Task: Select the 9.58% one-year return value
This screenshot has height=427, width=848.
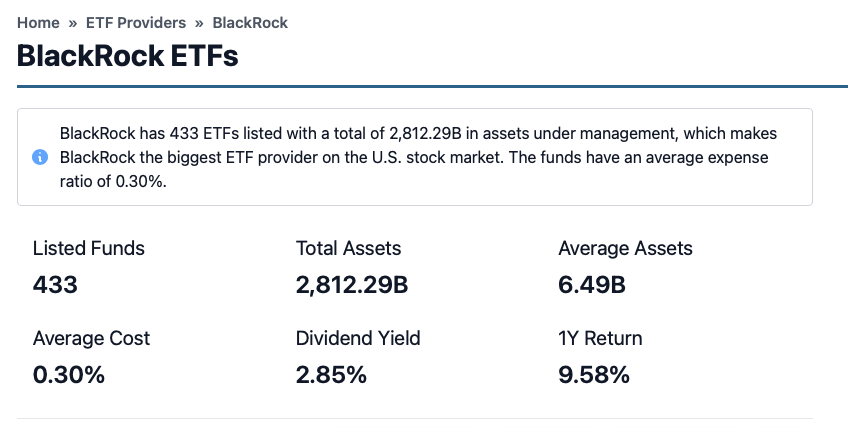Action: [x=594, y=375]
